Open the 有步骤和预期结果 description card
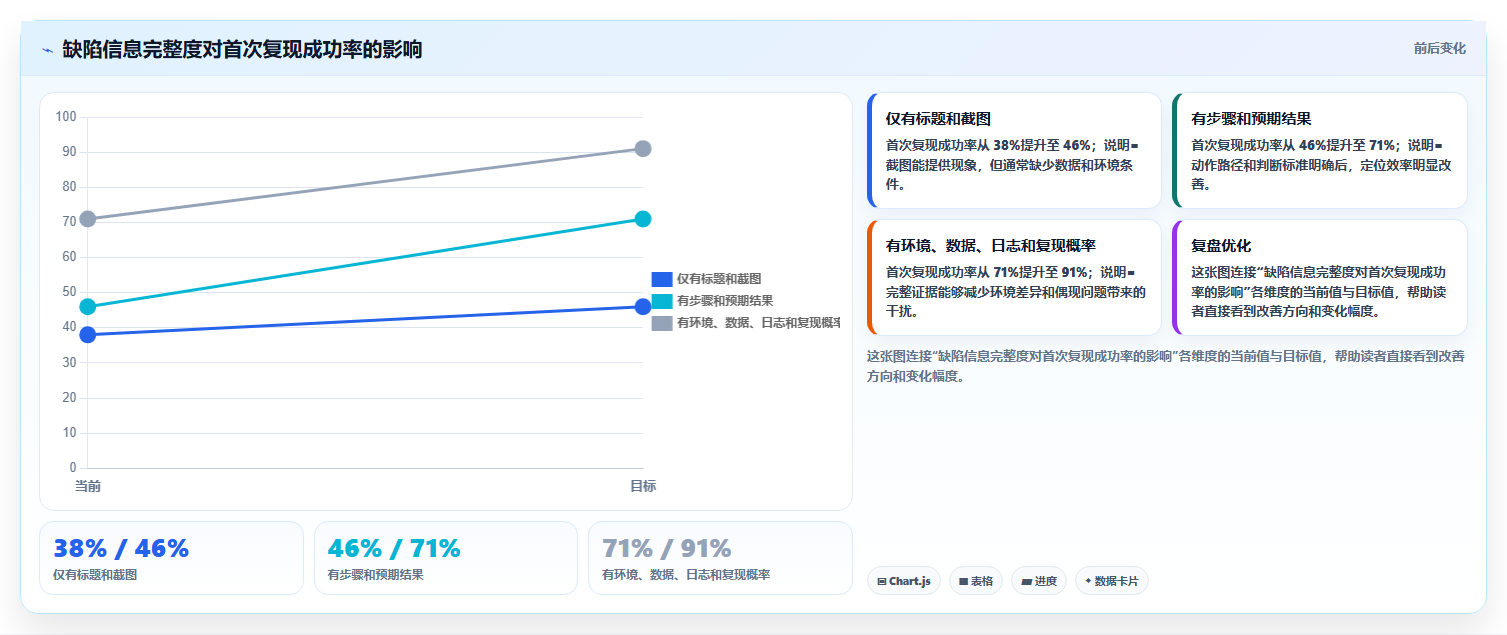 point(1320,151)
